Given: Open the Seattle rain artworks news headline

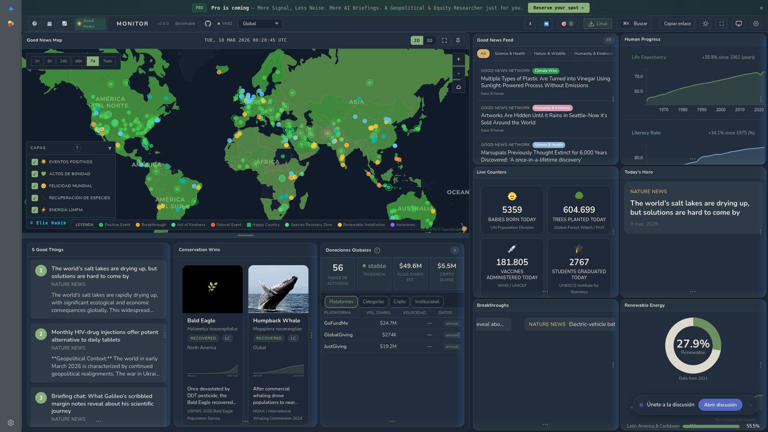Looking at the screenshot, I should (x=544, y=119).
